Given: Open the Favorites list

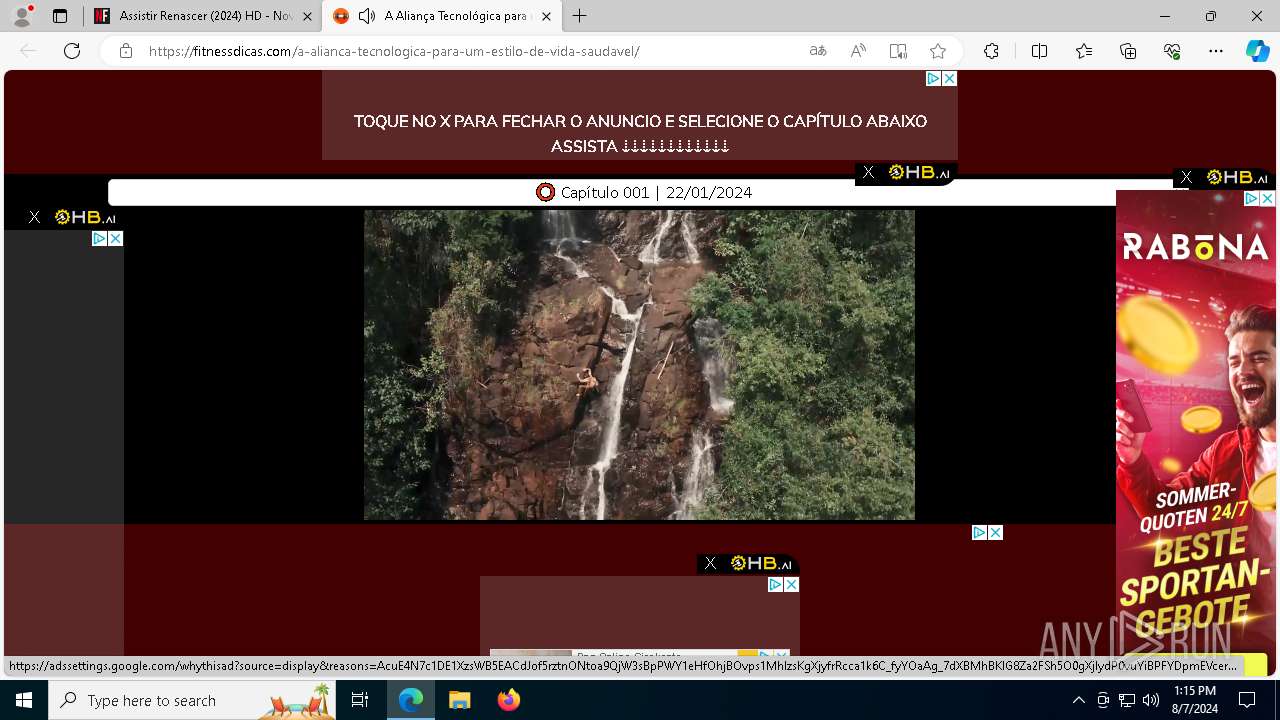Looking at the screenshot, I should [x=1084, y=51].
